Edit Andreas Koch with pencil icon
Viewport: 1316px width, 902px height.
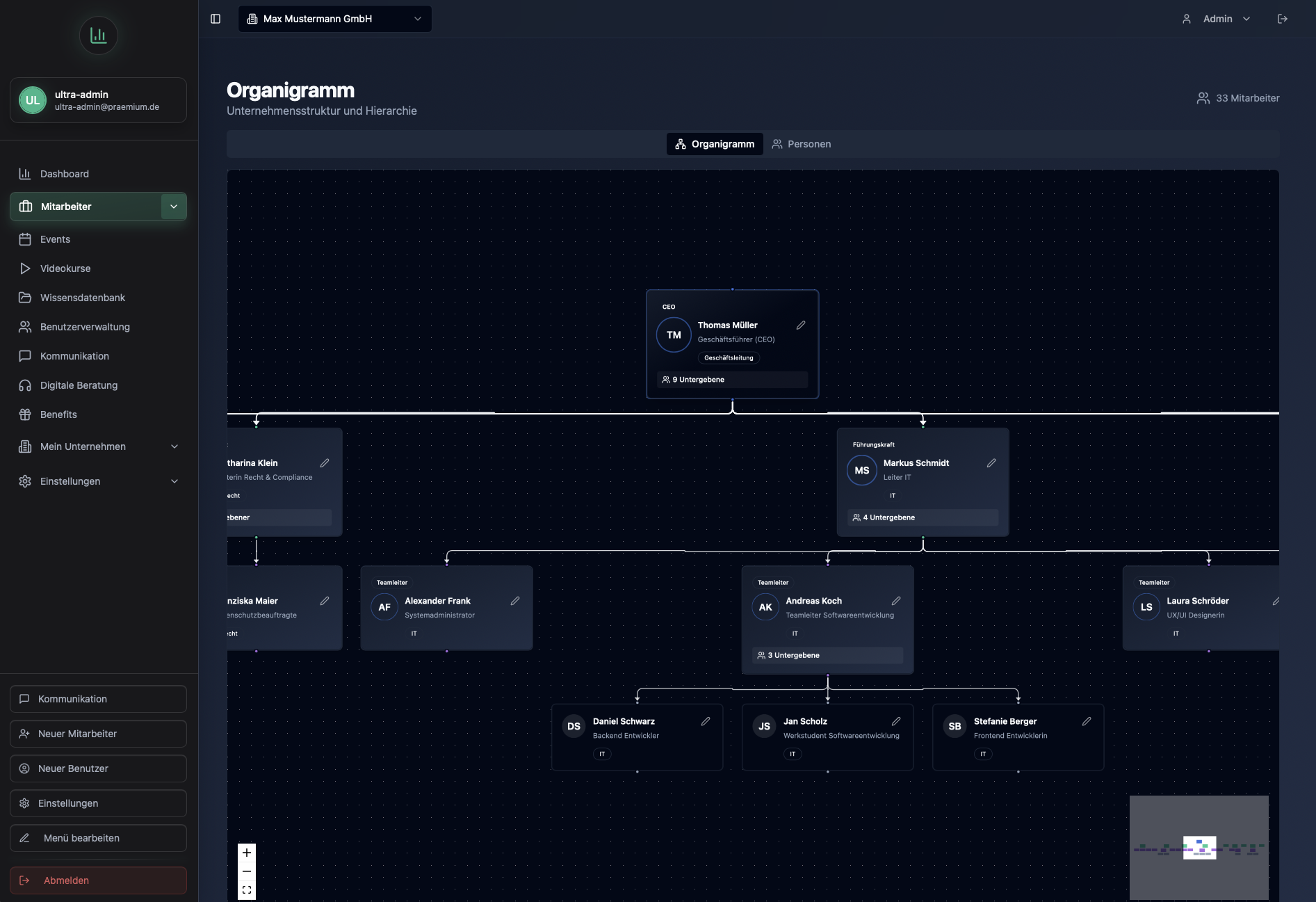896,600
